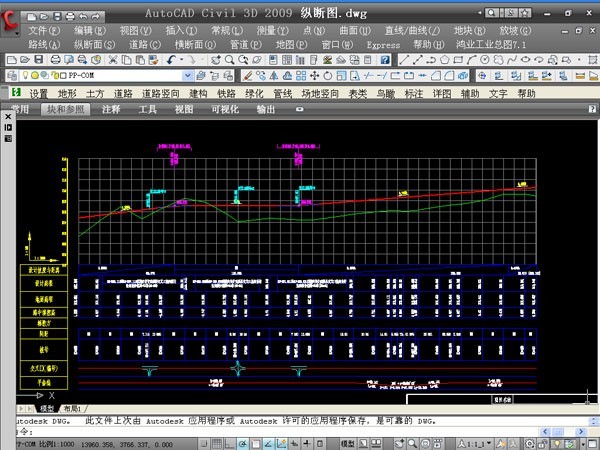
Task: Click the Save diskette icon
Action: point(39,60)
